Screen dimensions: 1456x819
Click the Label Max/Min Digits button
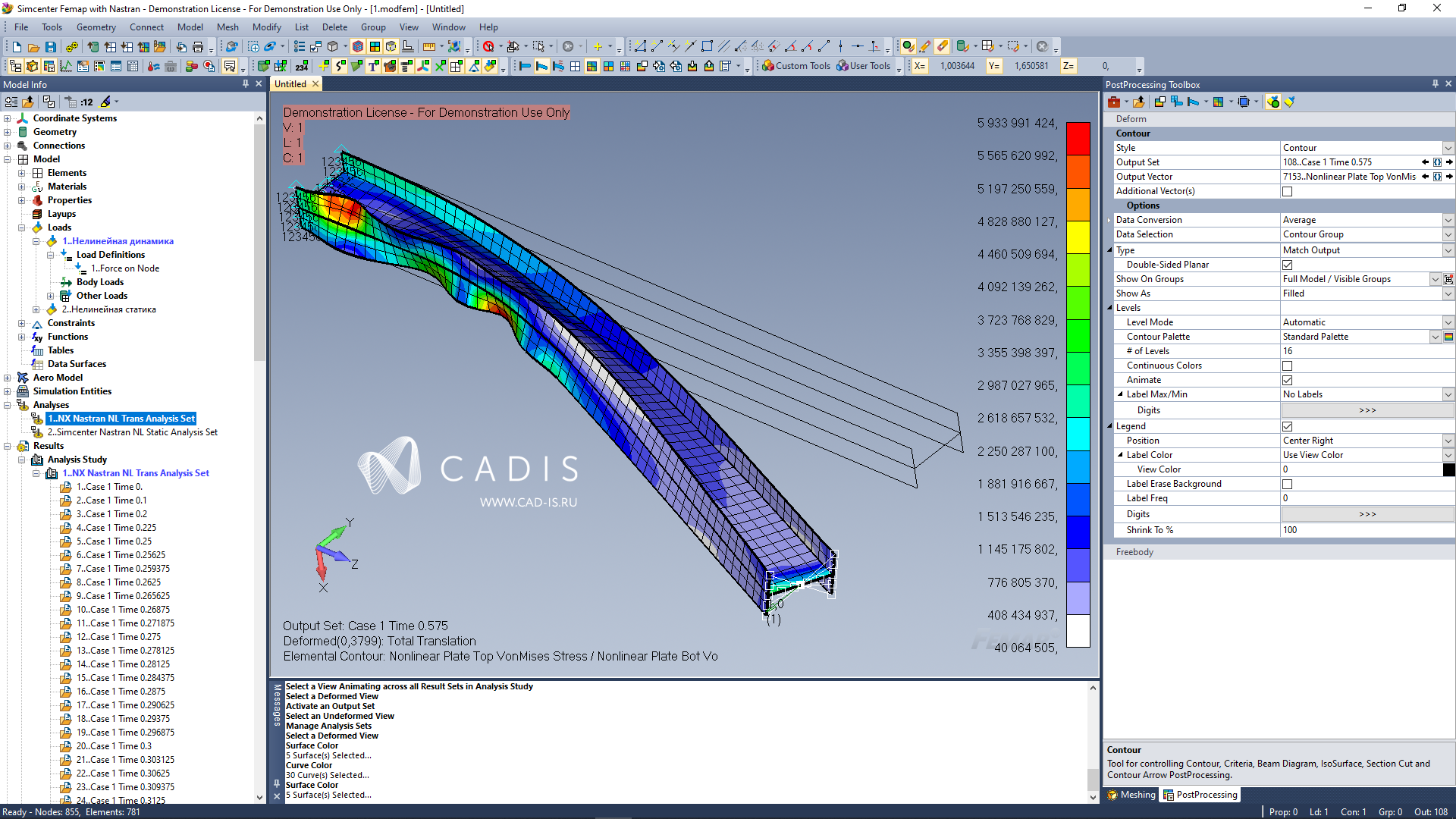coord(1367,409)
